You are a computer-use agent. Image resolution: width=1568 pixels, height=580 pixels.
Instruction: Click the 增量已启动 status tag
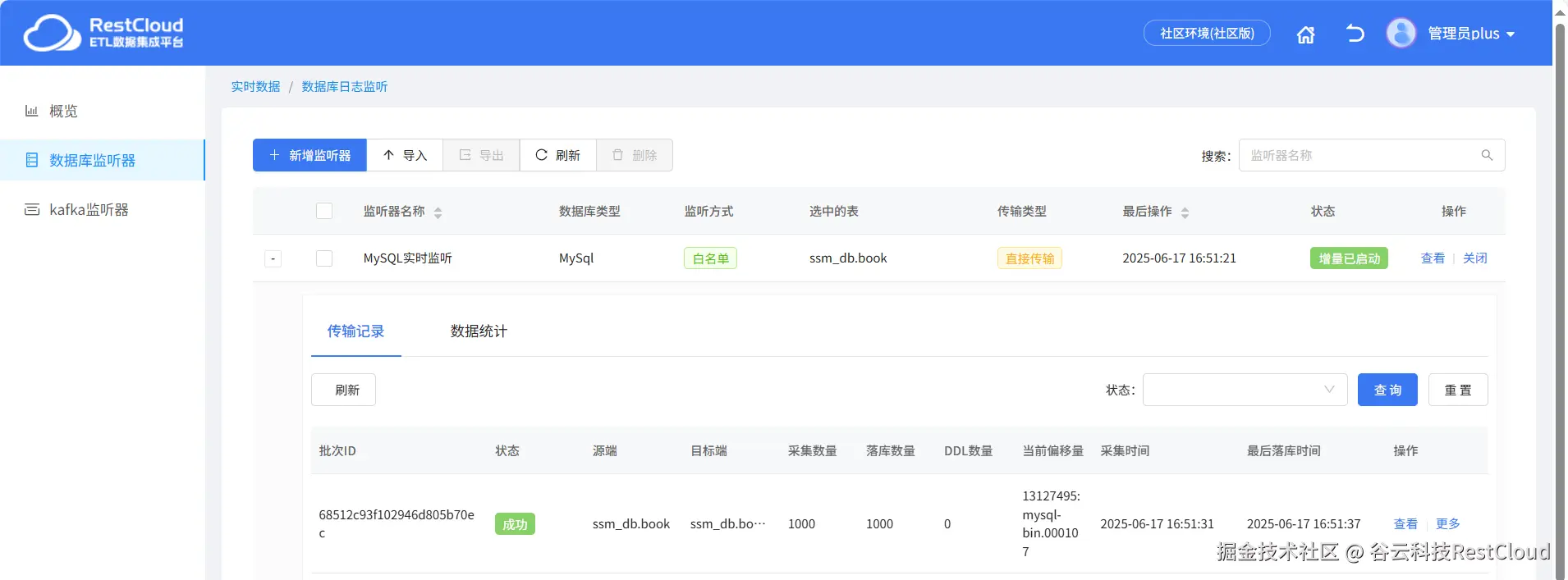1349,258
